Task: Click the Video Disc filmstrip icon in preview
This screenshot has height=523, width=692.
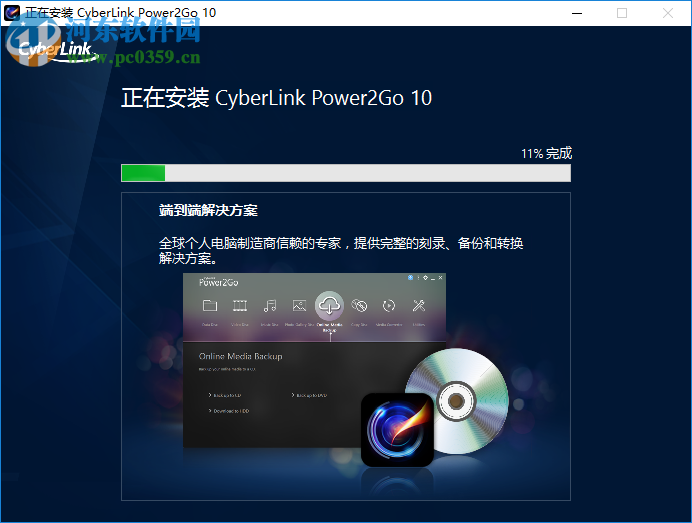Action: 240,305
